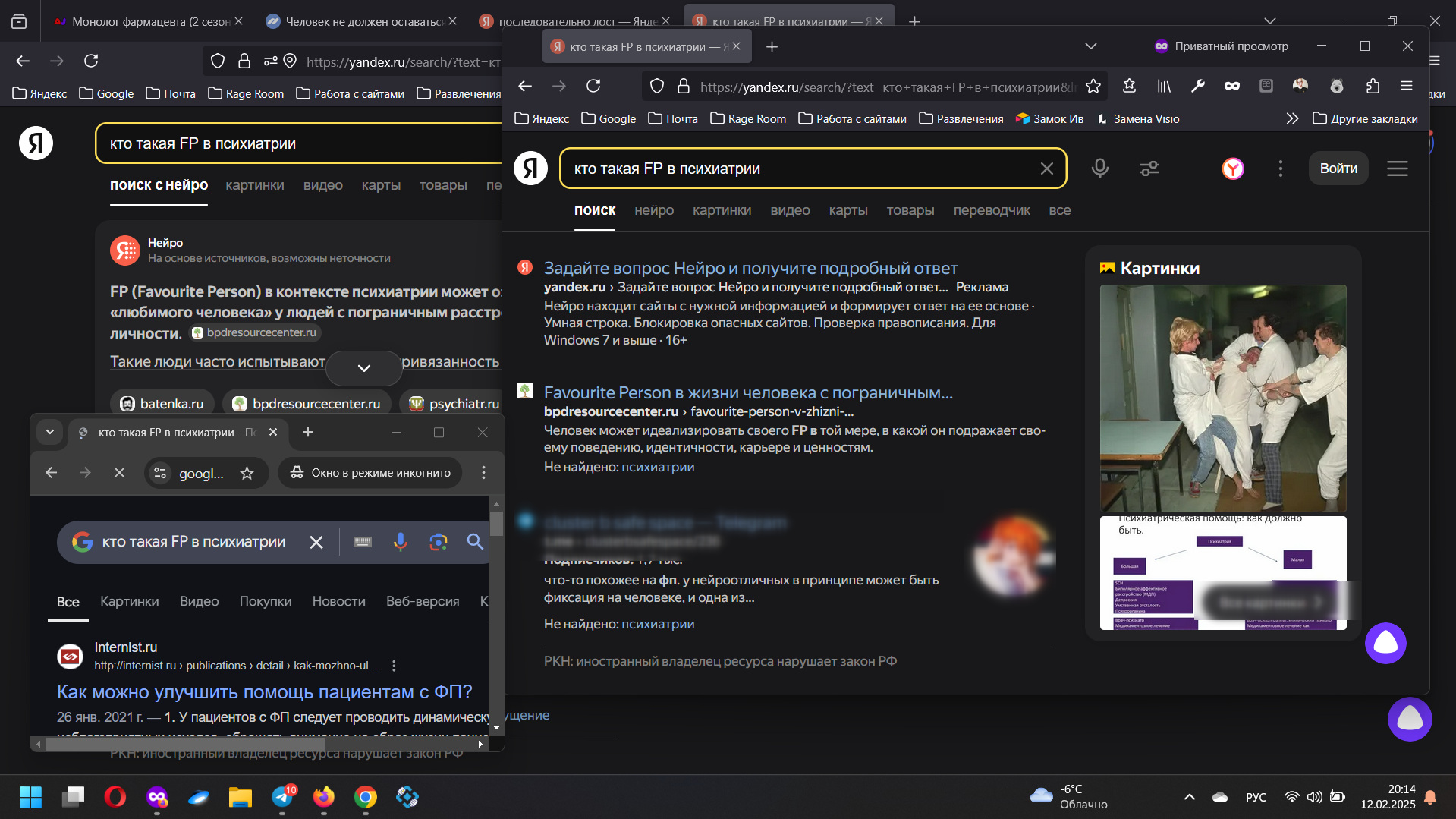Open Telegram from the taskbar
The image size is (1456, 819).
coord(282,797)
